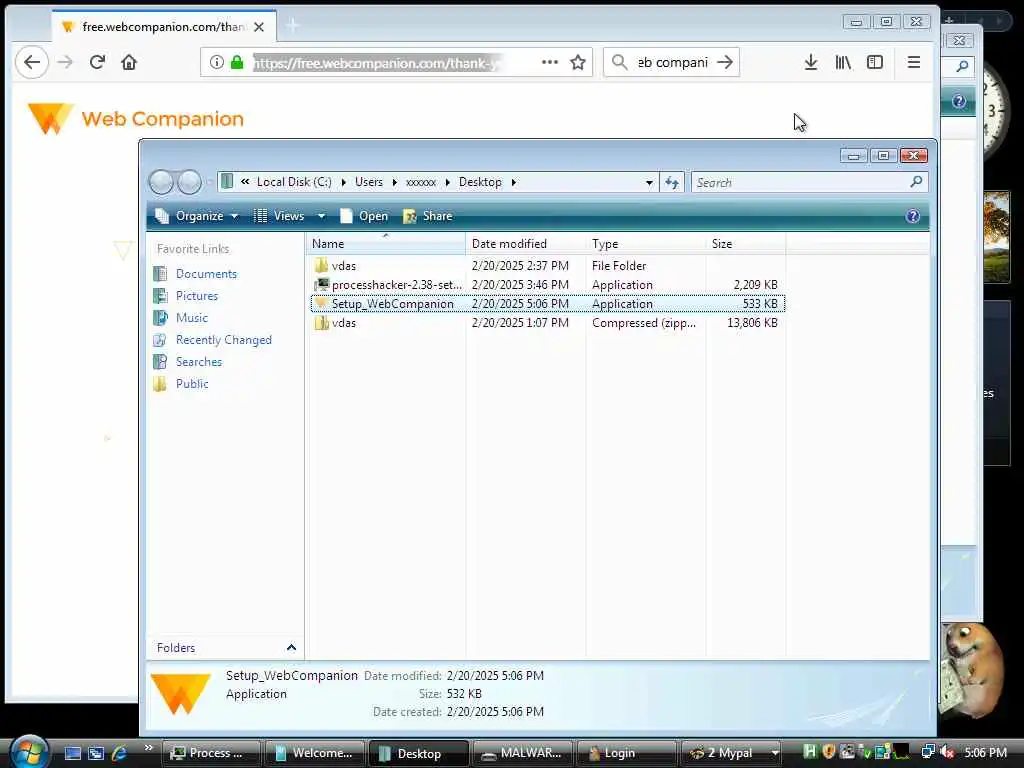Click Firefox search box
The height and width of the screenshot is (768, 1024).
tap(673, 63)
